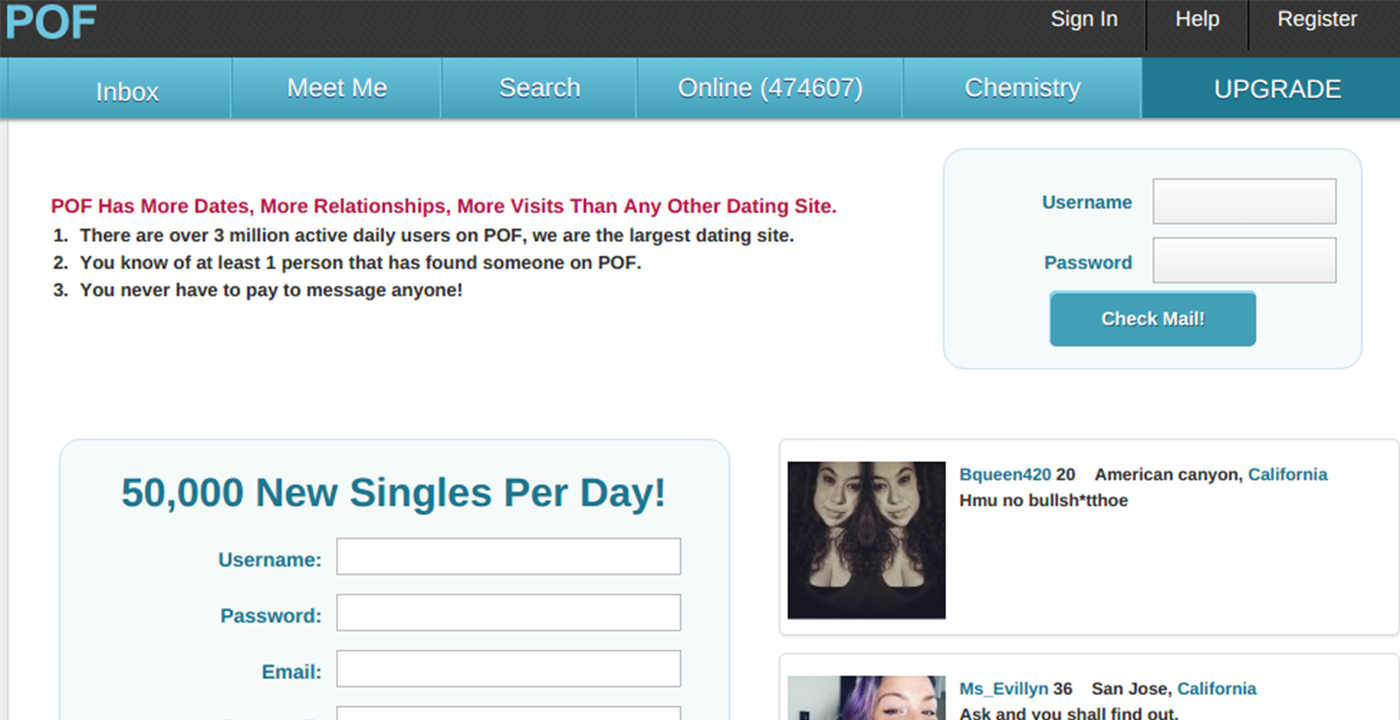Open the Search tab
The height and width of the screenshot is (720, 1400).
pos(539,88)
